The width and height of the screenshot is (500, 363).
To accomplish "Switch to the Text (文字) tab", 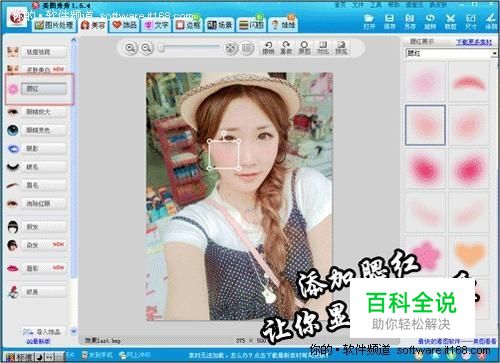I will click(x=156, y=25).
